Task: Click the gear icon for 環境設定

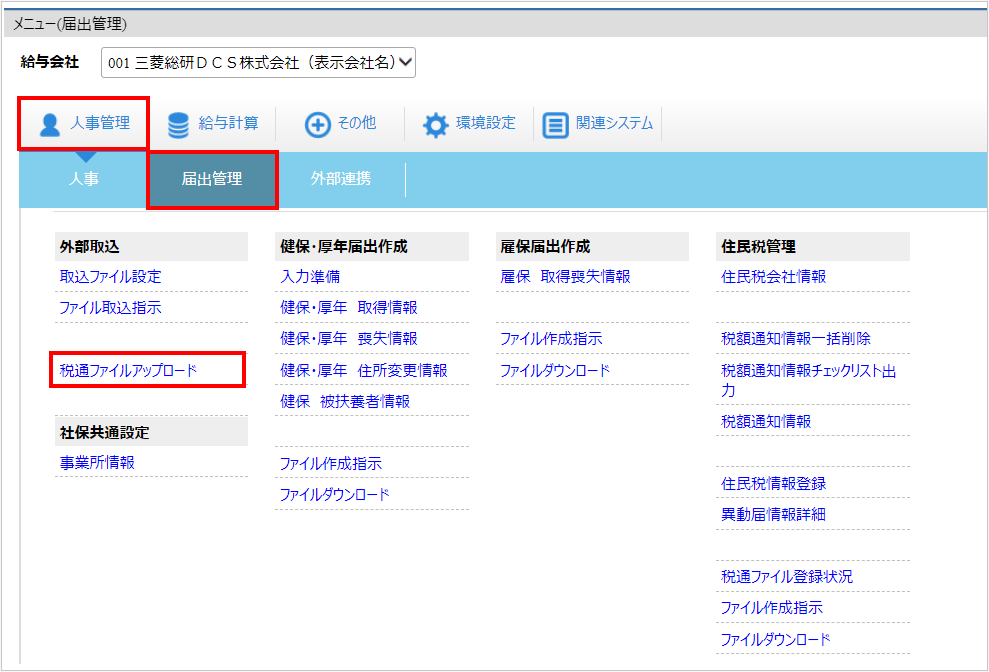Action: (435, 125)
